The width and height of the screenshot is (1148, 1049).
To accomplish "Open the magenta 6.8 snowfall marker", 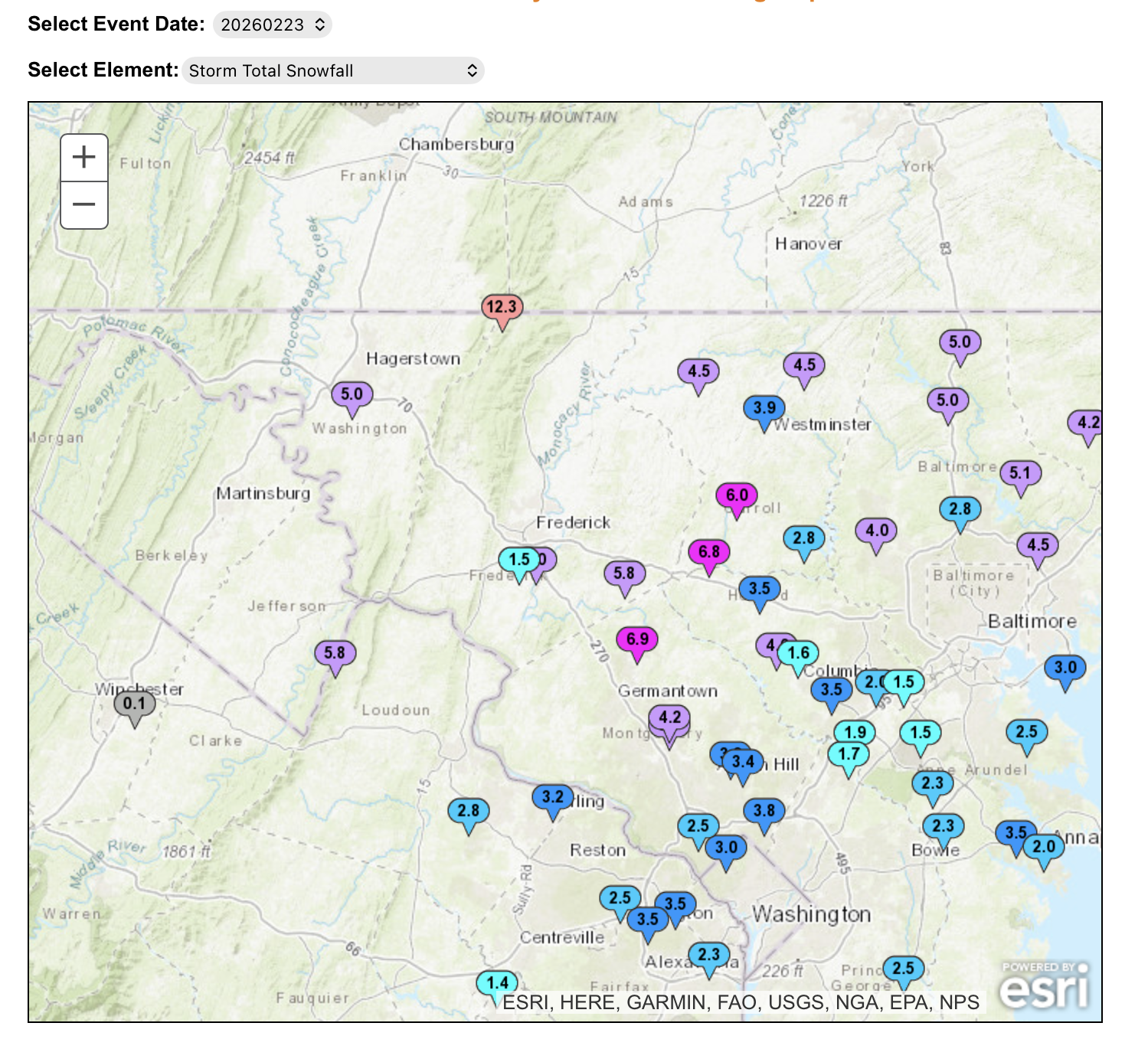I will (x=708, y=552).
